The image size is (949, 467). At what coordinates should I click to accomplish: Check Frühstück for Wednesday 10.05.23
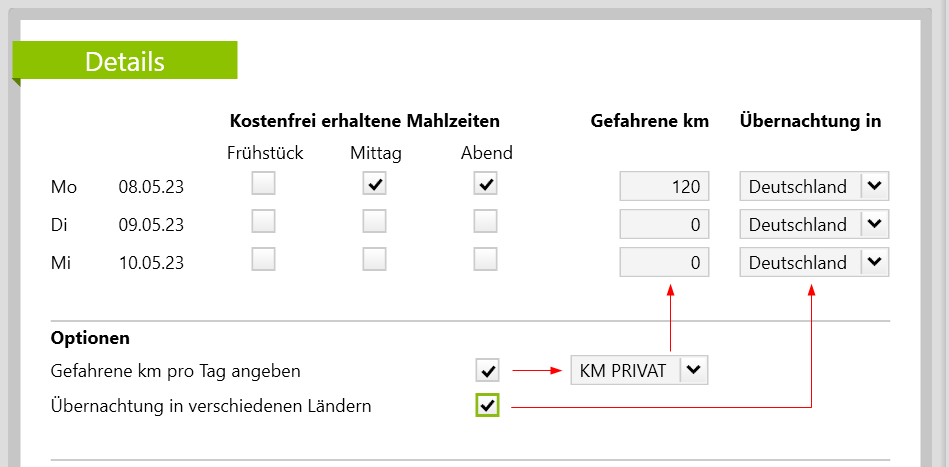263,260
